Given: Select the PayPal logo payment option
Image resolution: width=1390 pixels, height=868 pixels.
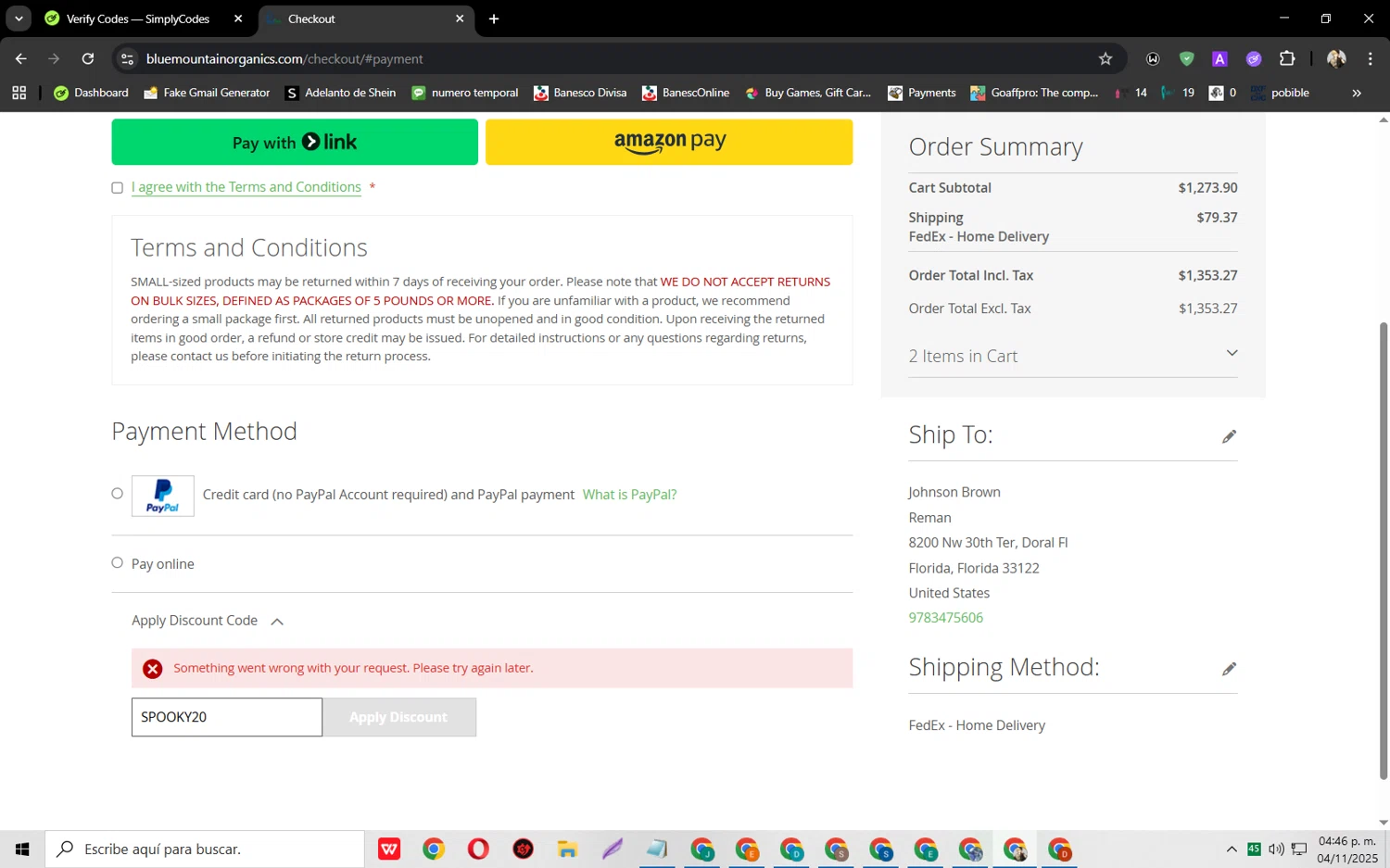Looking at the screenshot, I should click(163, 496).
